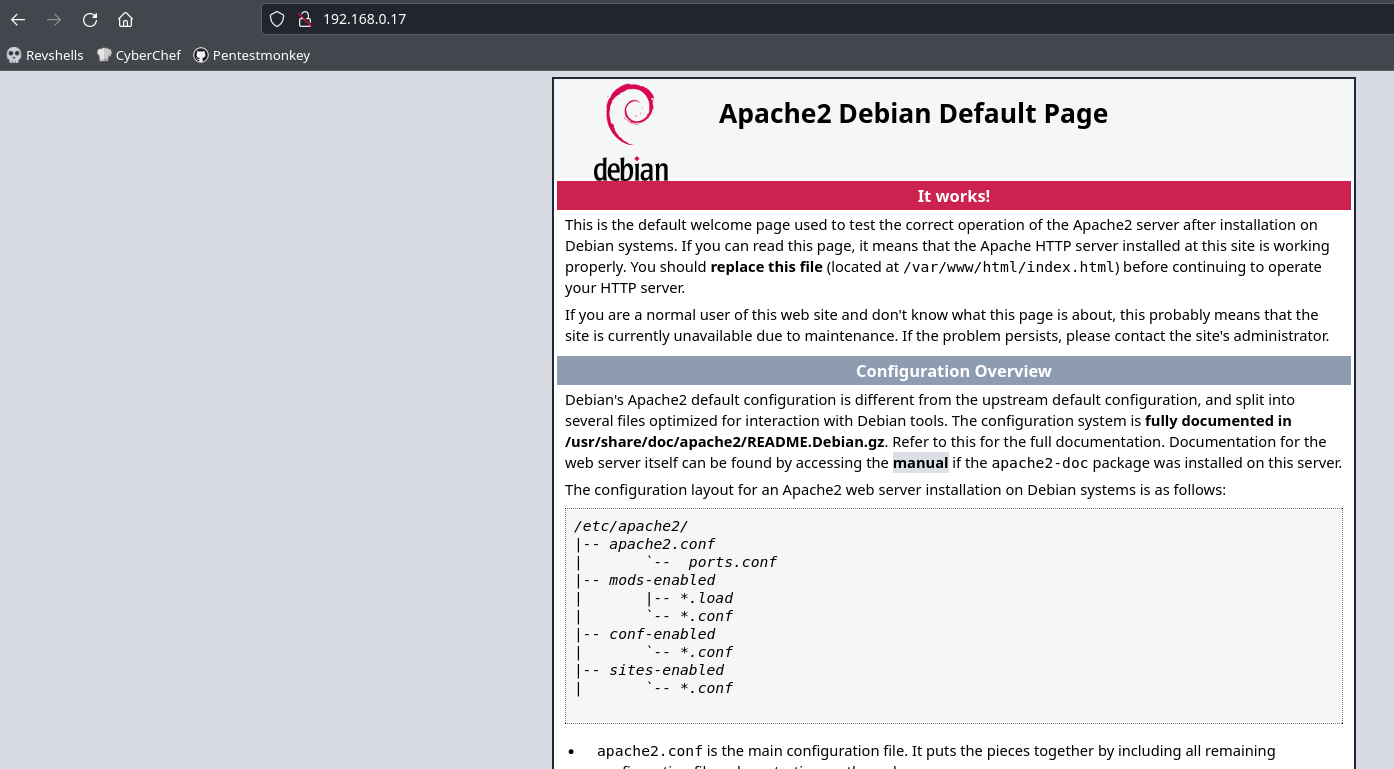
Task: Click the /usr/share/doc/apache2/README.Debian.gz text
Action: tap(725, 442)
